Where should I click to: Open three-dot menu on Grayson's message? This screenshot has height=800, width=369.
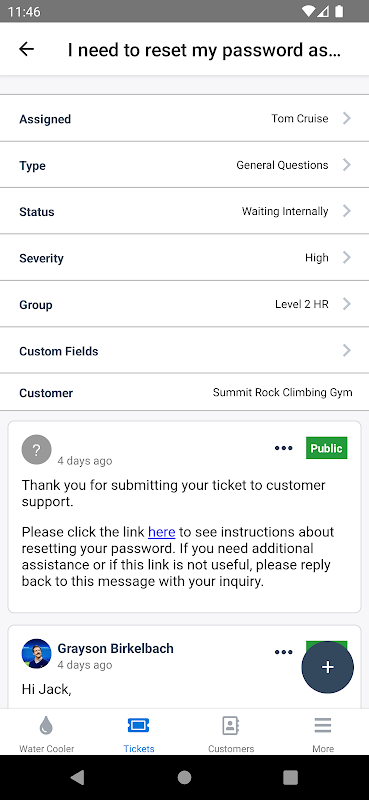point(283,652)
